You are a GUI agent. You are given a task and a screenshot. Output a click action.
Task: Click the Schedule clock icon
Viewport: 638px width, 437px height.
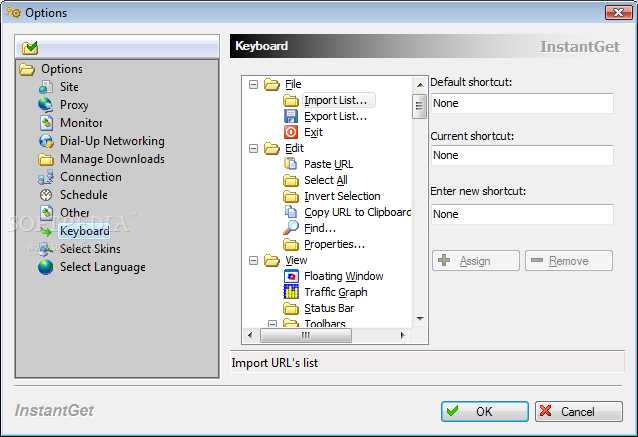46,195
